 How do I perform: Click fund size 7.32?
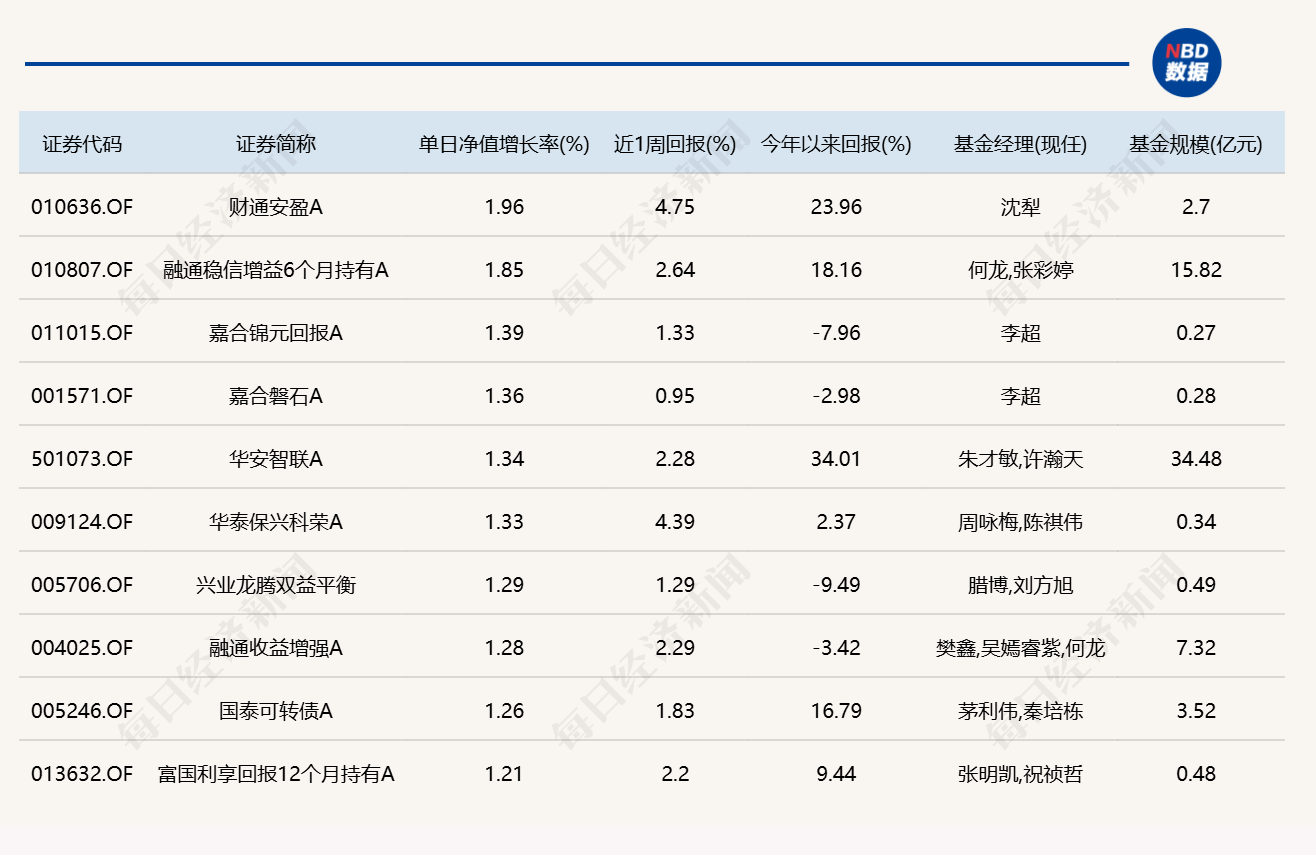(1196, 648)
